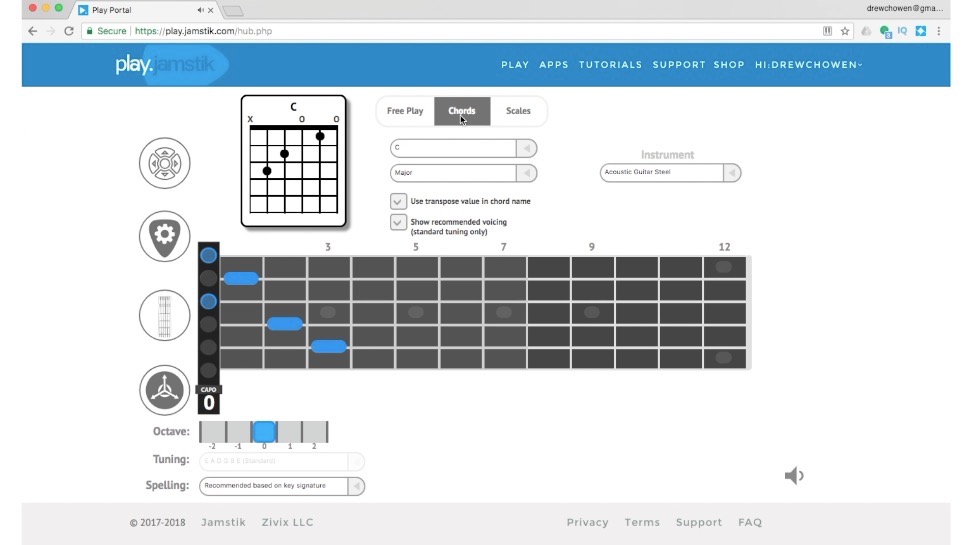Image resolution: width=972 pixels, height=545 pixels.
Task: Switch to the Scales tab
Action: [518, 111]
